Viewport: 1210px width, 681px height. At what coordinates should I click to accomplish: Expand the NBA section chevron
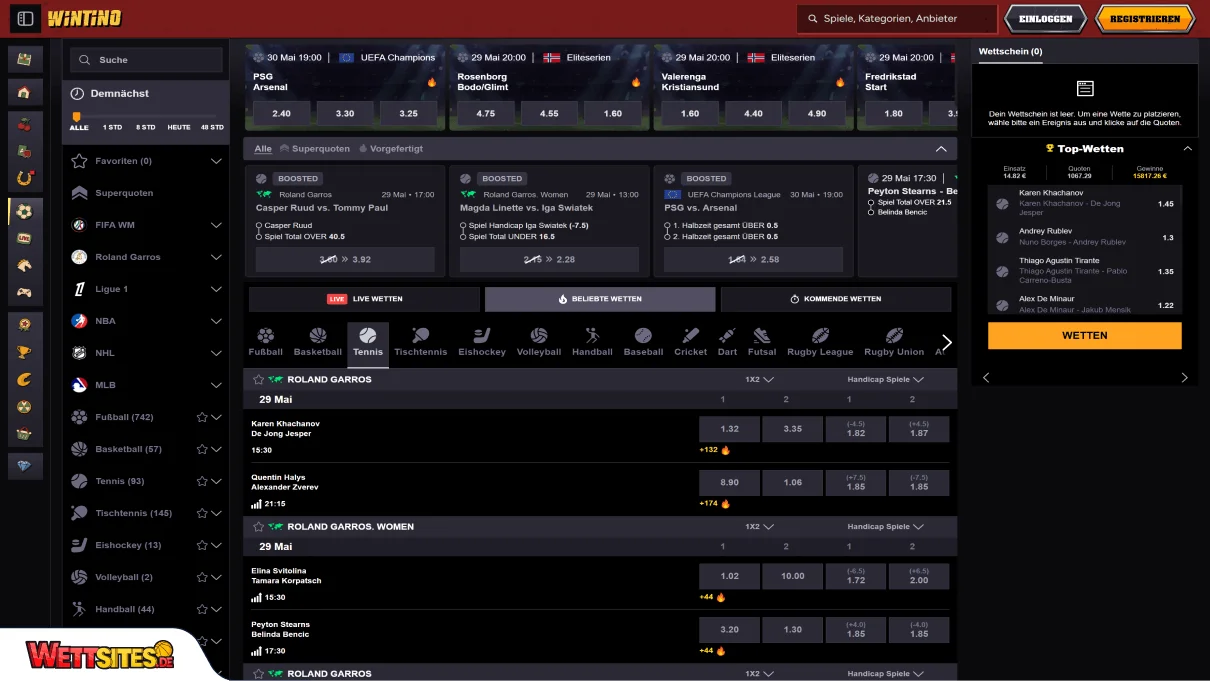click(x=216, y=321)
